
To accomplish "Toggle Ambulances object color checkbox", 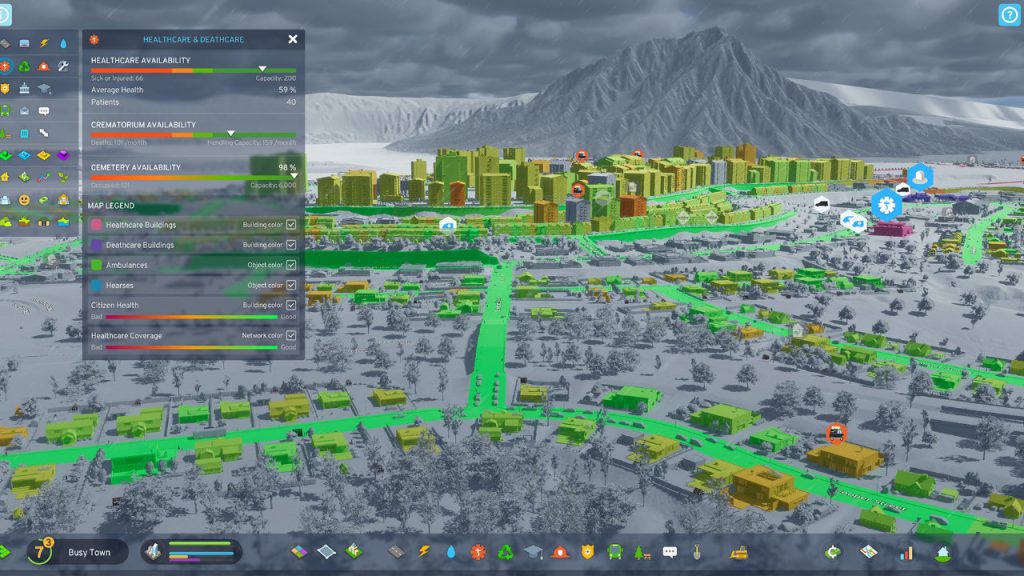I will (x=291, y=265).
